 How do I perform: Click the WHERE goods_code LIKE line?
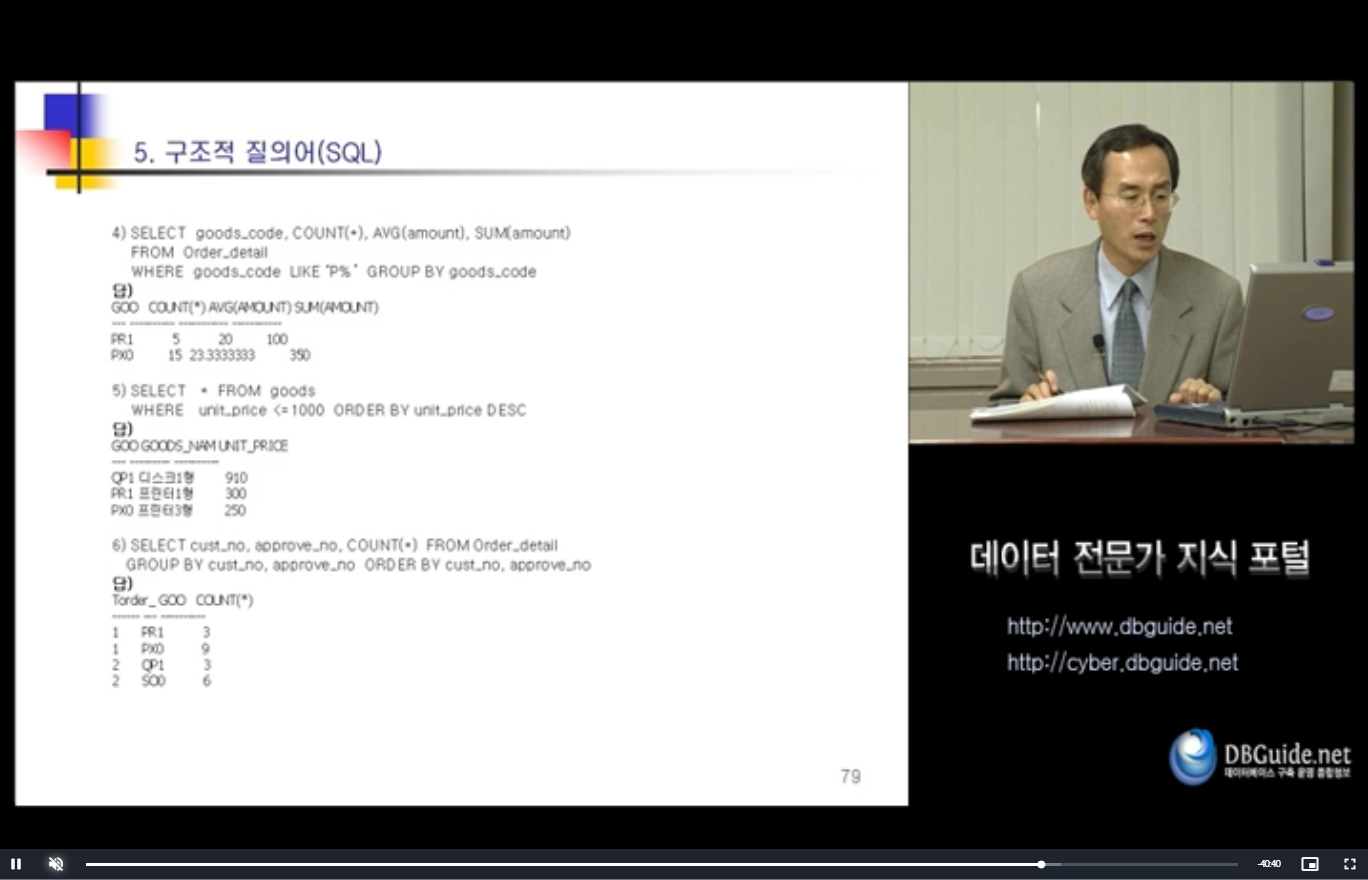pyautogui.click(x=333, y=272)
